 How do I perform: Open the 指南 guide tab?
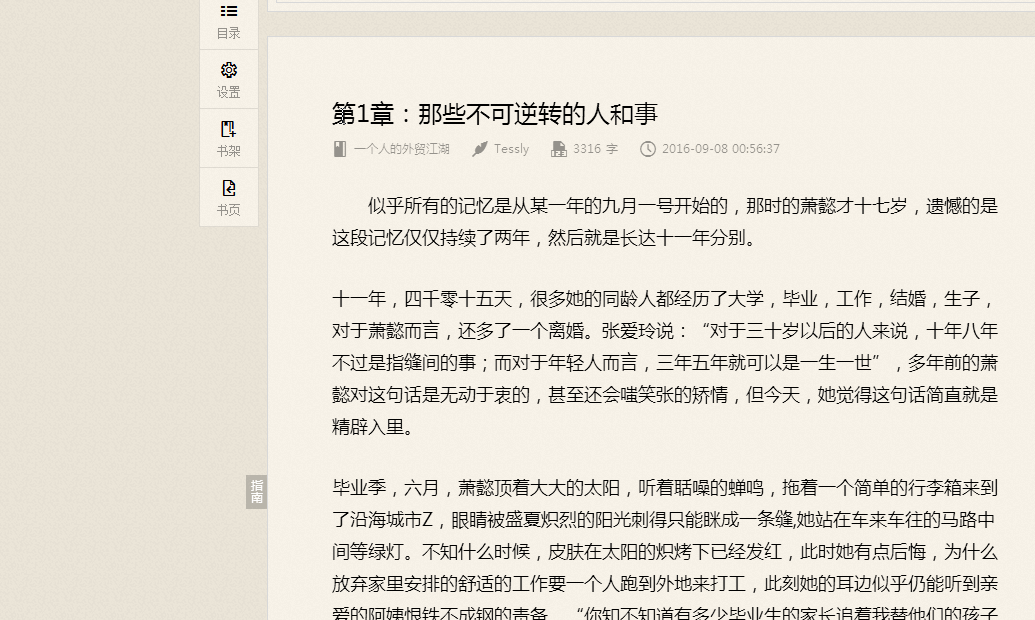[x=256, y=492]
